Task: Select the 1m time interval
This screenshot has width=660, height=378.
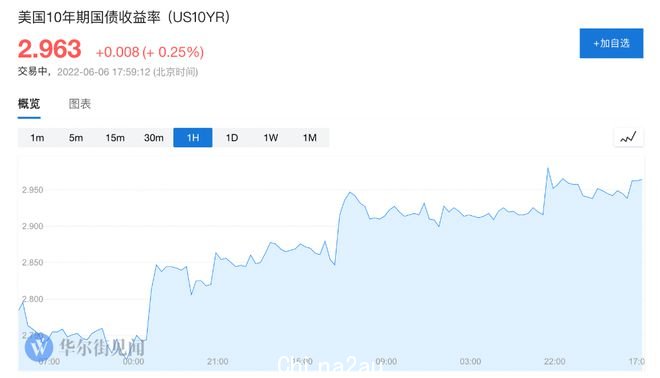Action: point(37,138)
